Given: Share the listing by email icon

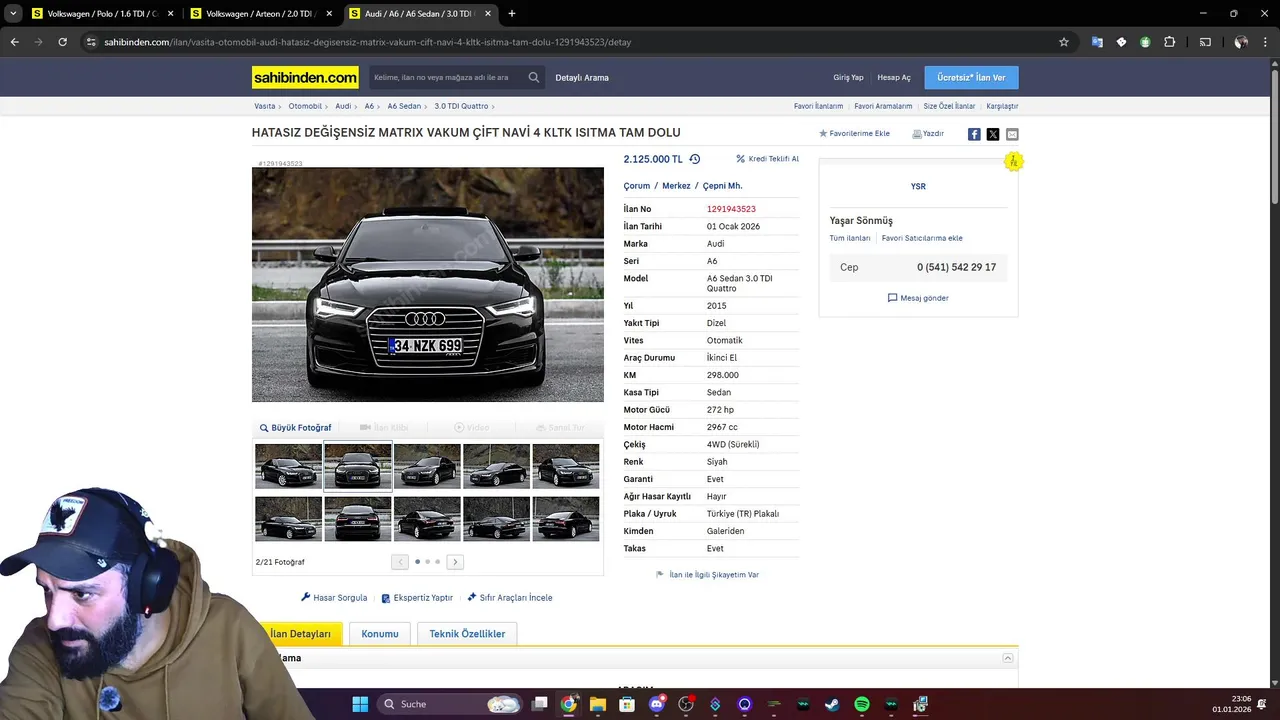Looking at the screenshot, I should [x=1012, y=134].
